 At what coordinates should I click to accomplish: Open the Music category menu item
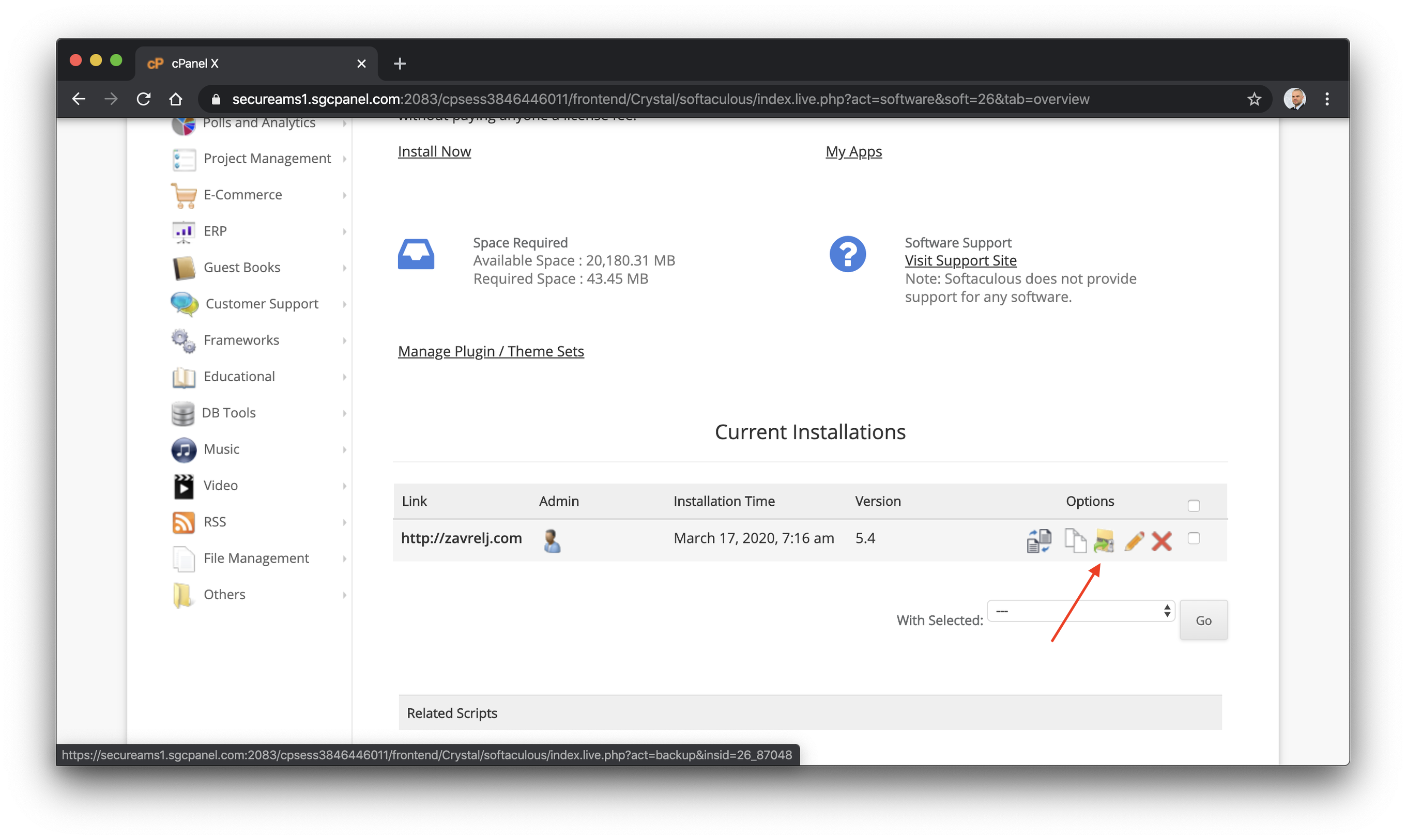[x=221, y=449]
